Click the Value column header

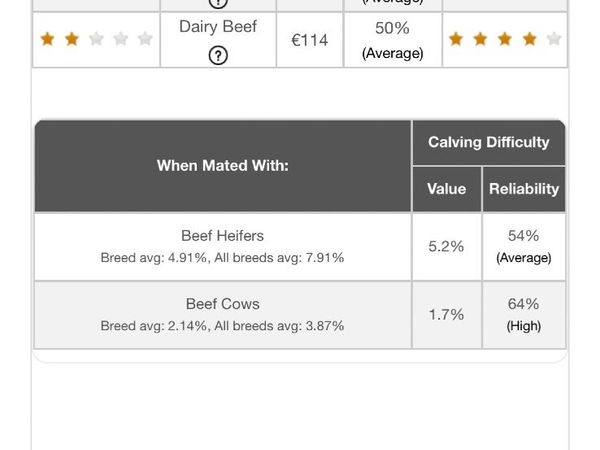click(446, 188)
